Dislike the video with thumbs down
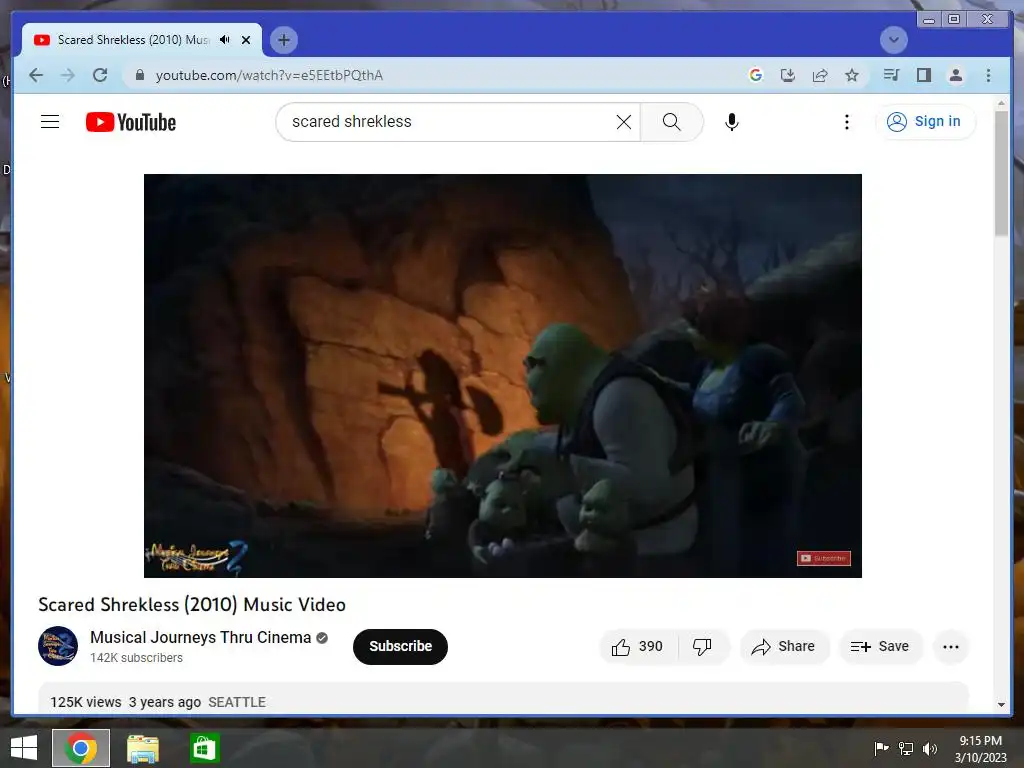This screenshot has height=768, width=1024. (x=703, y=647)
